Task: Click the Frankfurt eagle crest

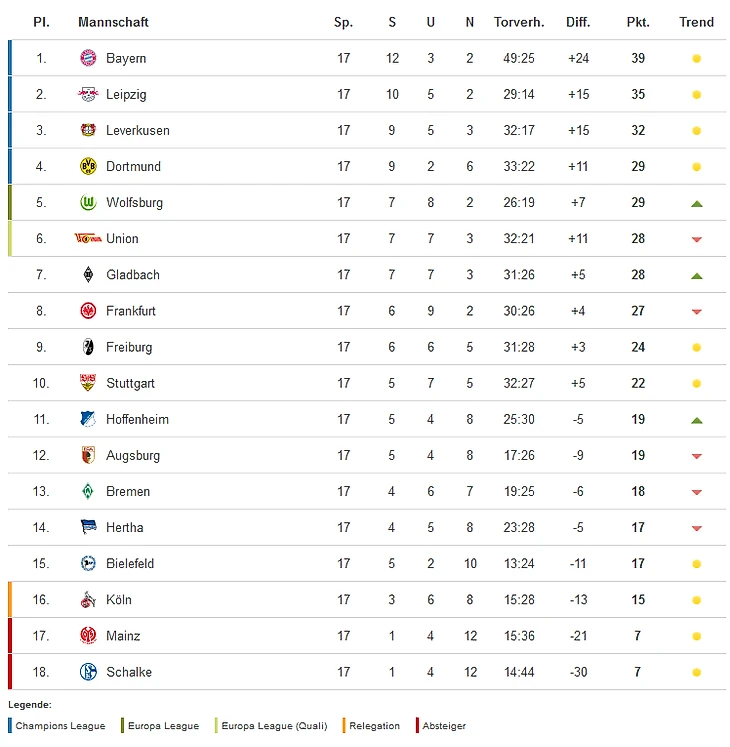Action: pyautogui.click(x=88, y=311)
